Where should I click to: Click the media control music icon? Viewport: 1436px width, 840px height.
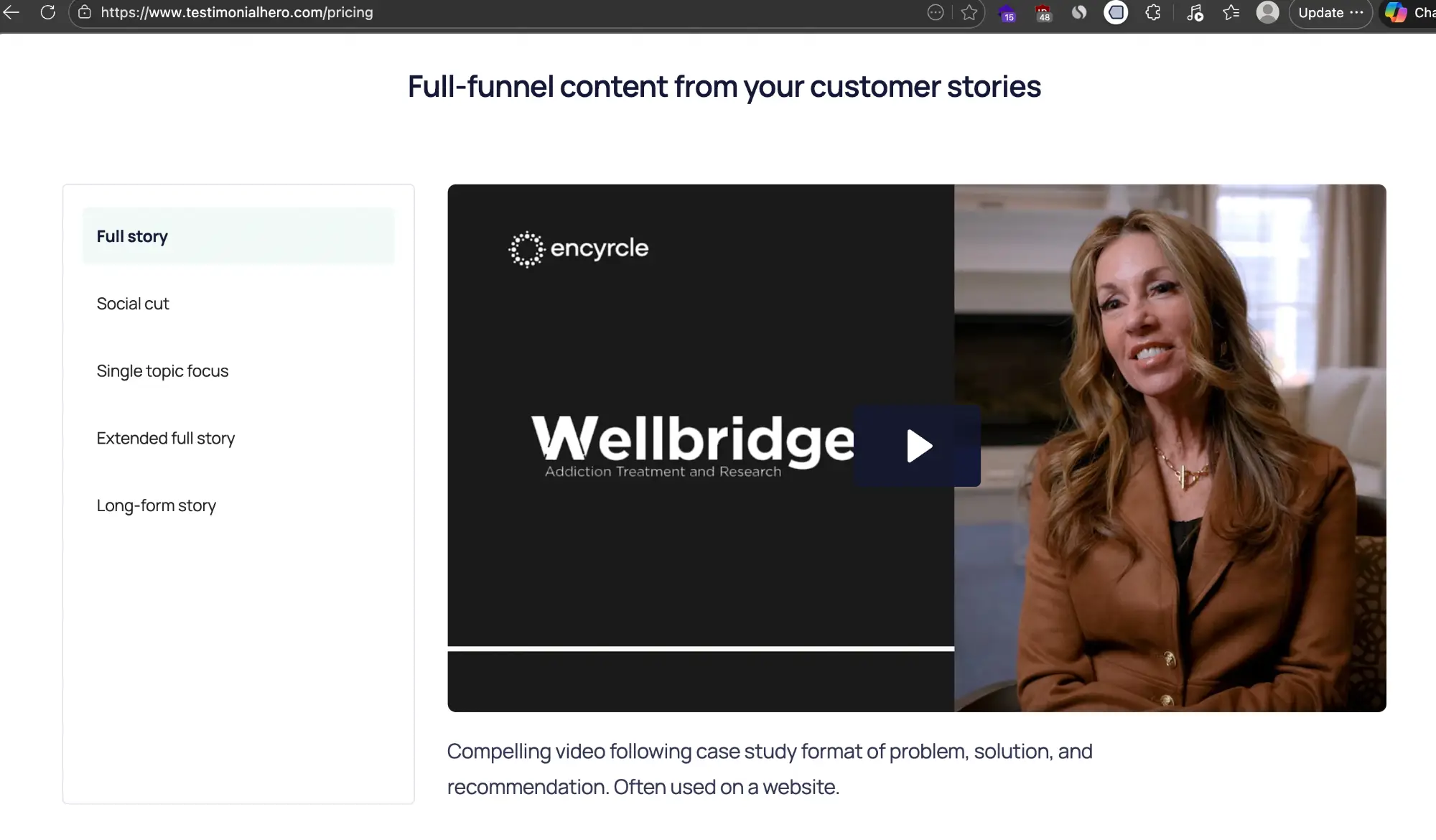(1195, 12)
